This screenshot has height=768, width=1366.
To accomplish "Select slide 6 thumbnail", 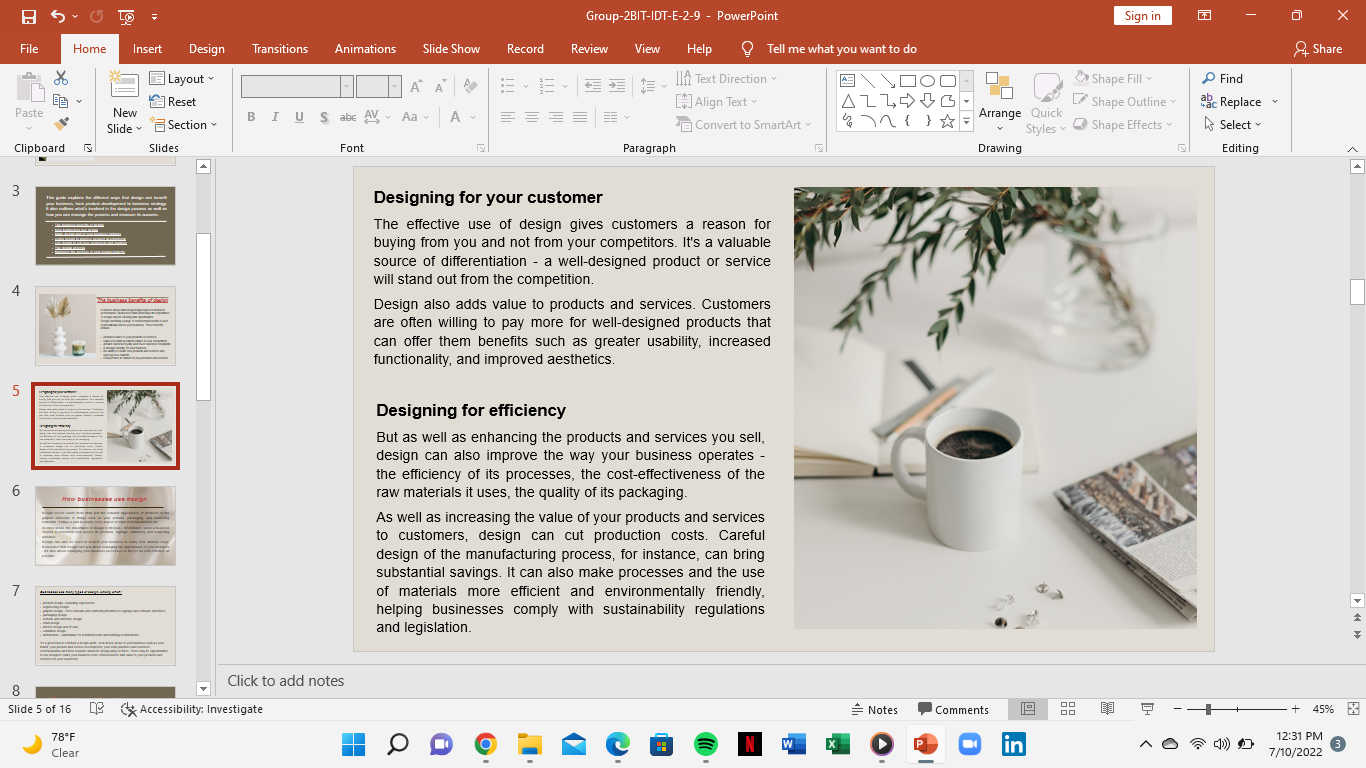I will tap(105, 526).
